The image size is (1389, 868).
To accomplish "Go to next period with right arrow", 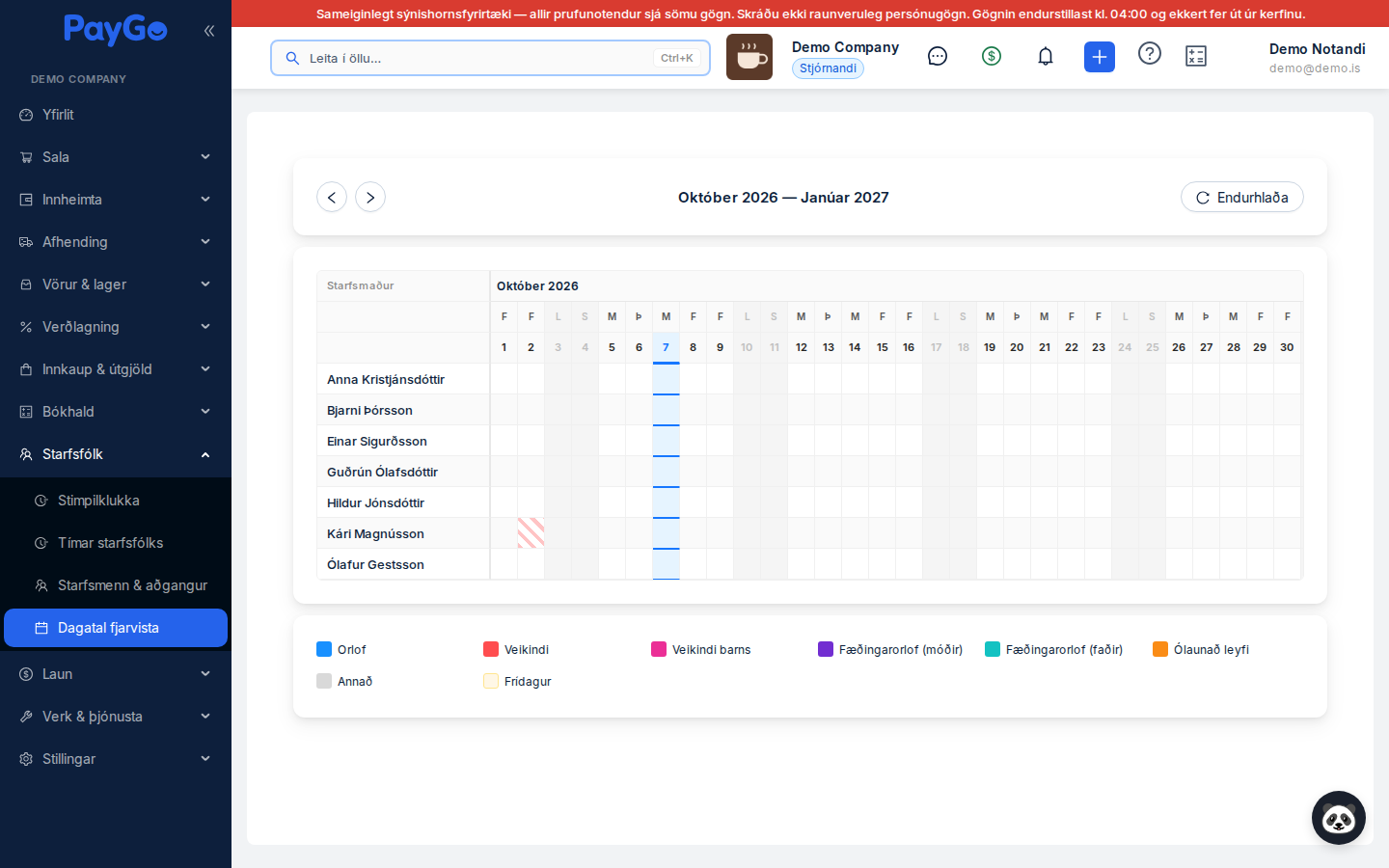I will click(x=370, y=198).
